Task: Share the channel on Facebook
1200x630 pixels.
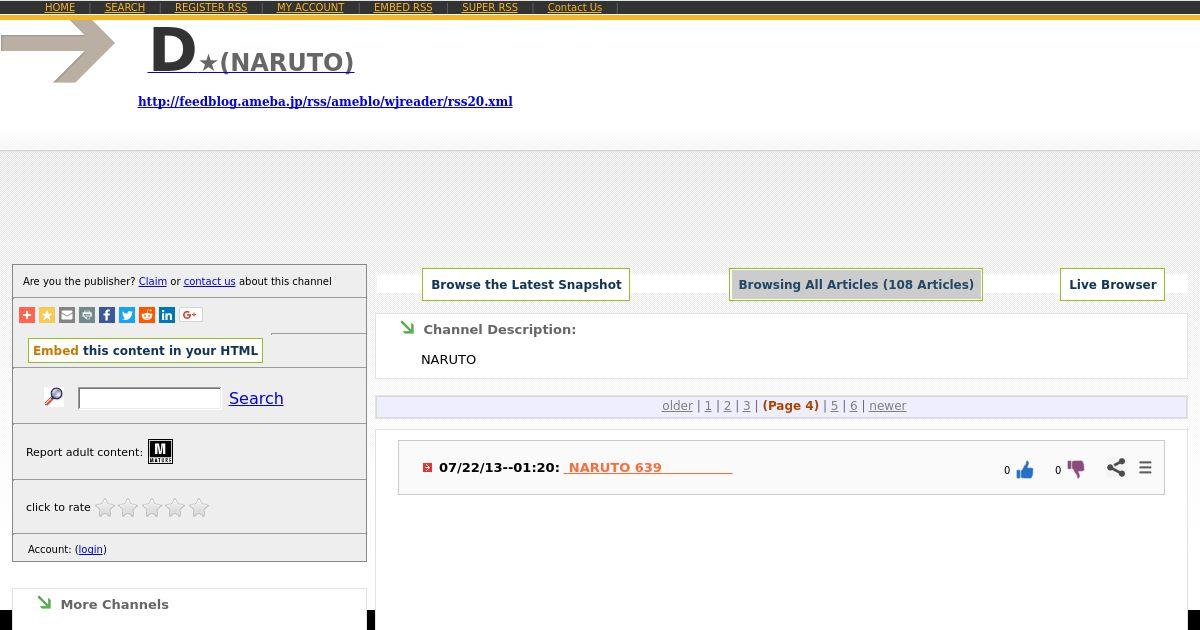Action: [x=107, y=315]
